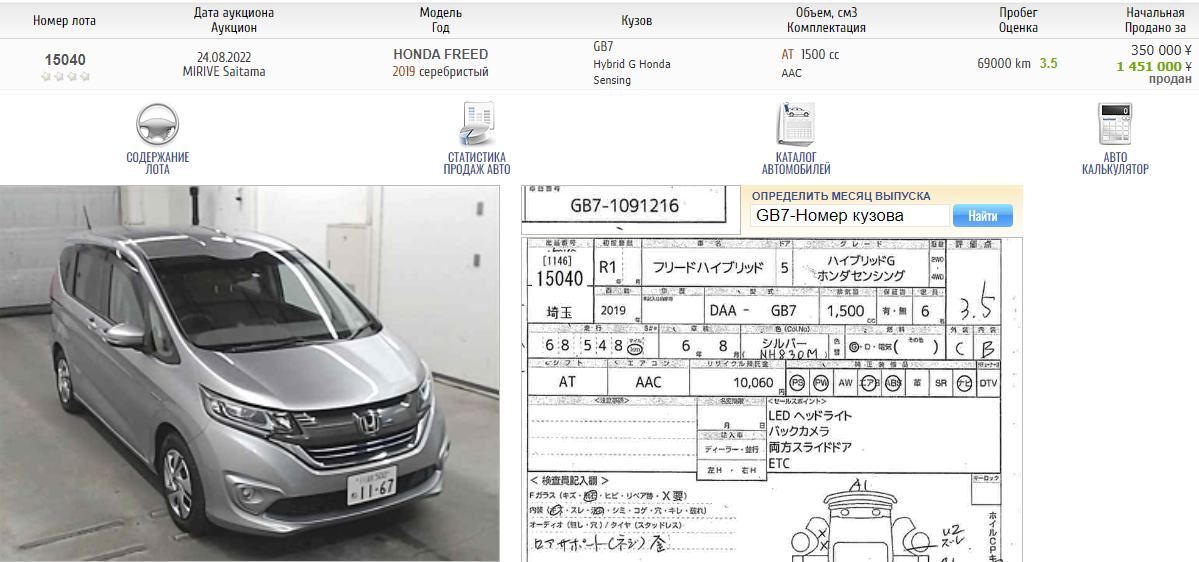Click the Кузов column header
The width and height of the screenshot is (1199, 562).
(637, 21)
